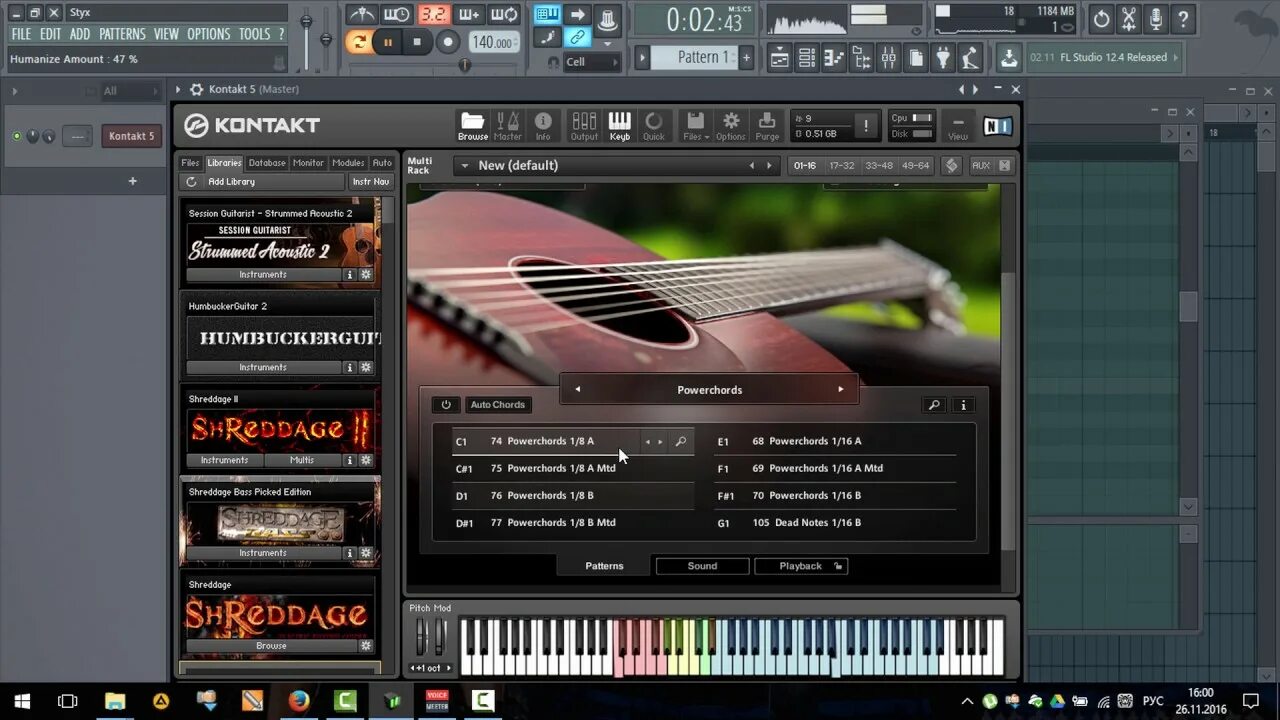
Task: Add new pattern with plus button
Action: click(746, 57)
